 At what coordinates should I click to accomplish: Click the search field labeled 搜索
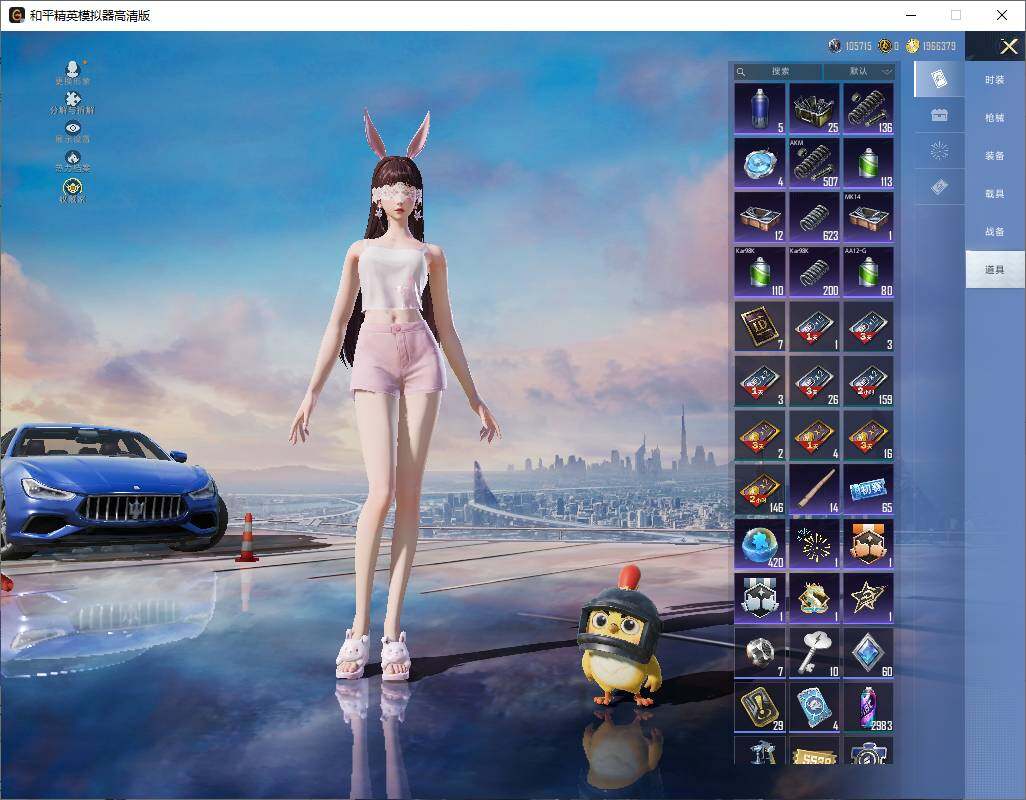coord(778,71)
